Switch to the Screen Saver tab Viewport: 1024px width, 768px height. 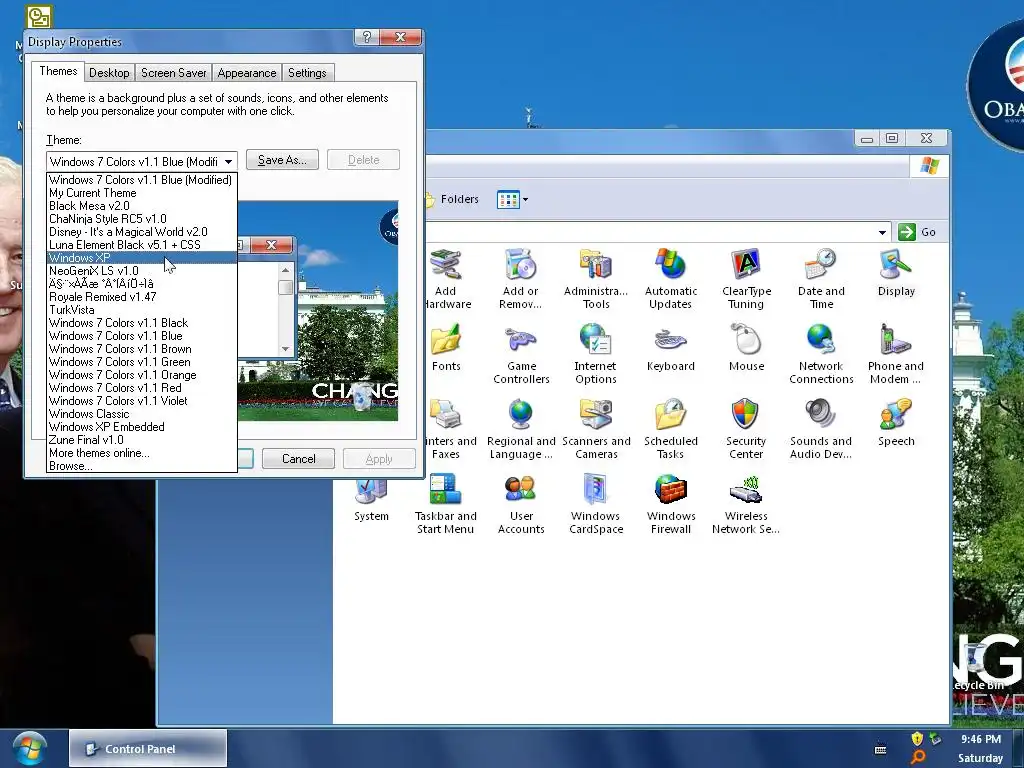(x=174, y=72)
